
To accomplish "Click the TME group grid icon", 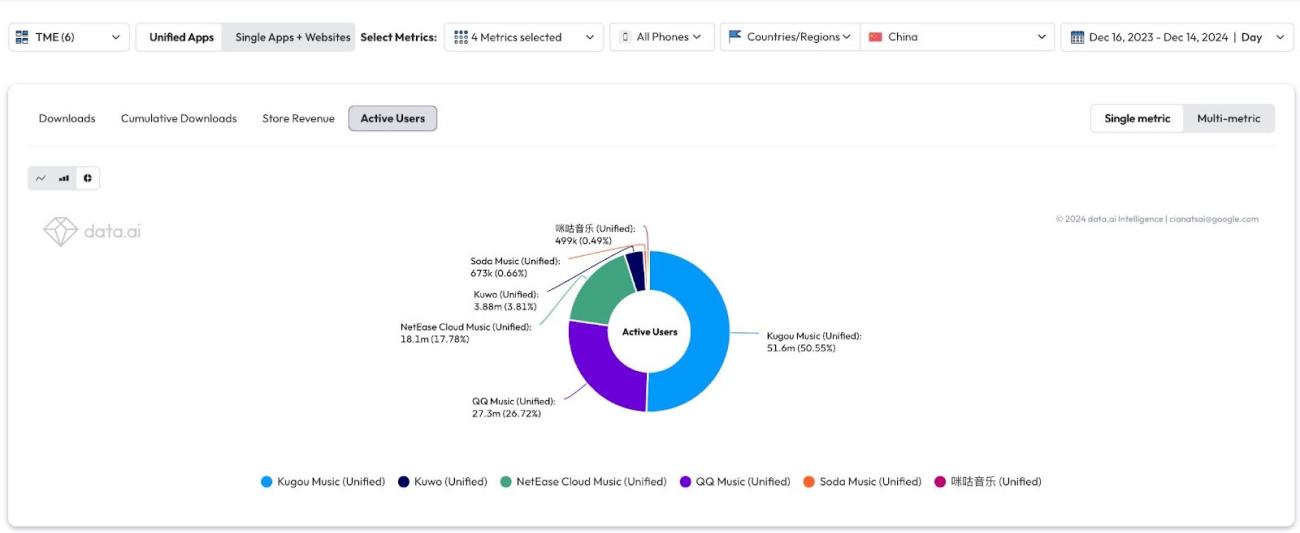I will [x=23, y=37].
